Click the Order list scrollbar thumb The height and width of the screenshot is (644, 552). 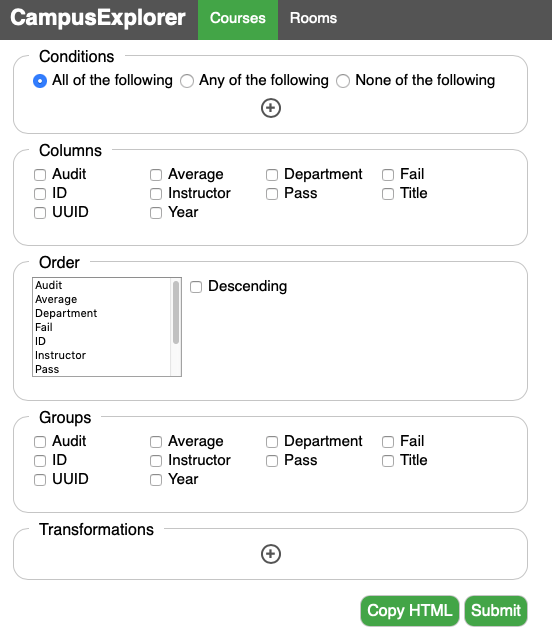(x=176, y=312)
